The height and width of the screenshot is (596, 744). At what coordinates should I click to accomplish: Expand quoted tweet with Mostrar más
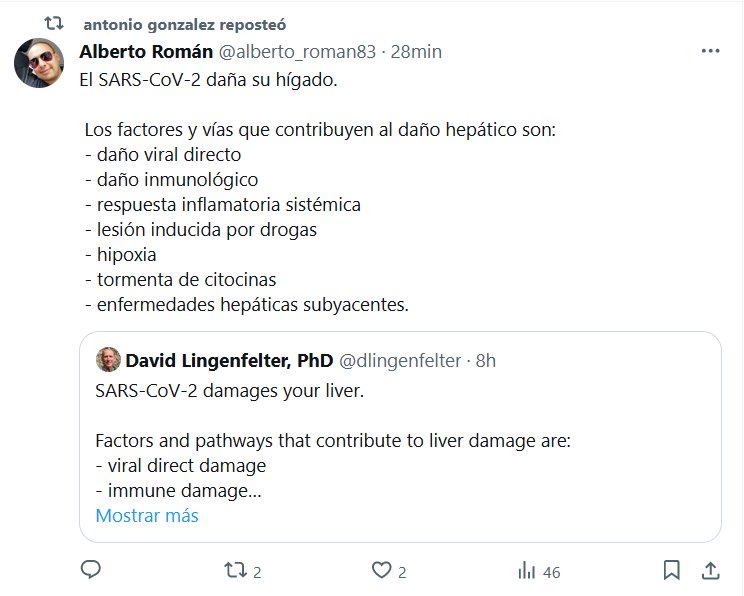click(x=147, y=516)
